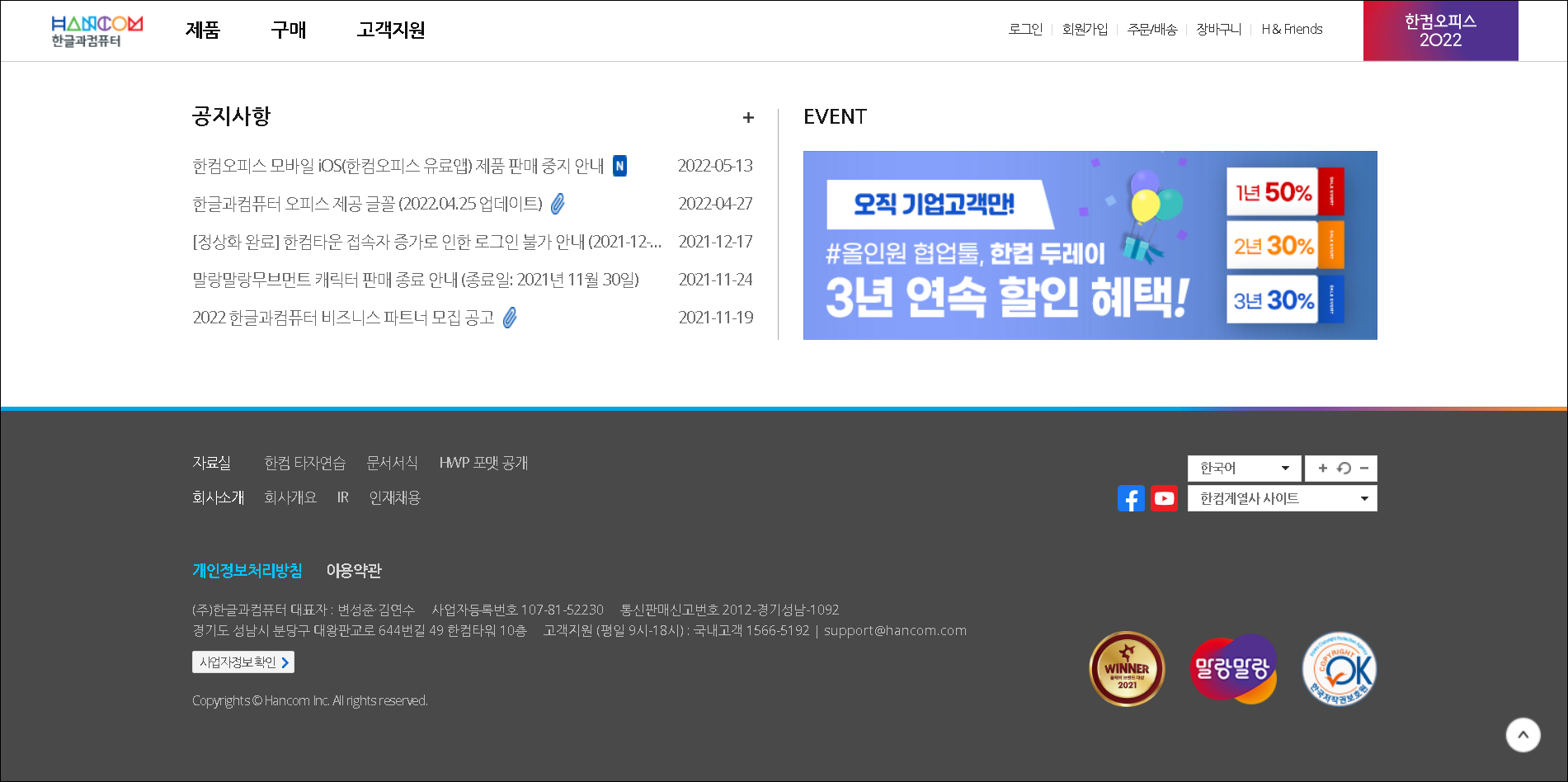Viewport: 1568px width, 782px height.
Task: Click the 한컴 두레이 discount event banner
Action: click(x=1090, y=245)
